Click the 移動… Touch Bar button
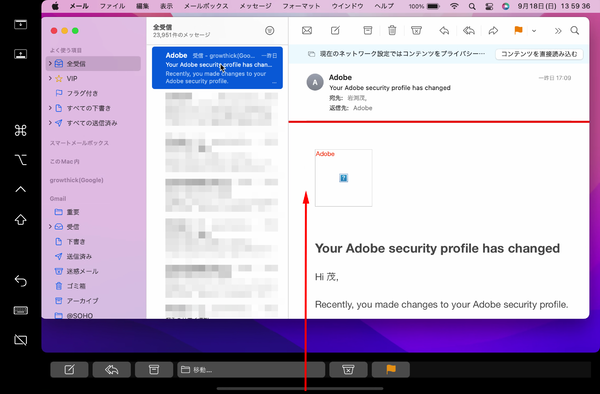Screen dimensions: 600x394 pyautogui.click(x=251, y=370)
